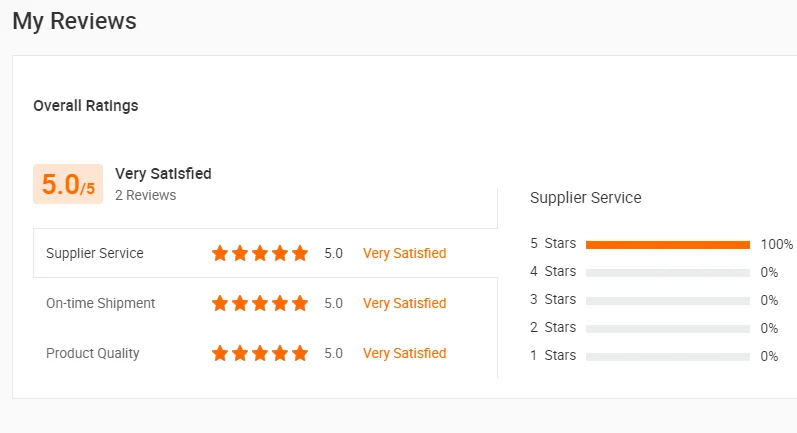Click fourth star in Supplier Service row
Image resolution: width=797 pixels, height=433 pixels.
[280, 254]
